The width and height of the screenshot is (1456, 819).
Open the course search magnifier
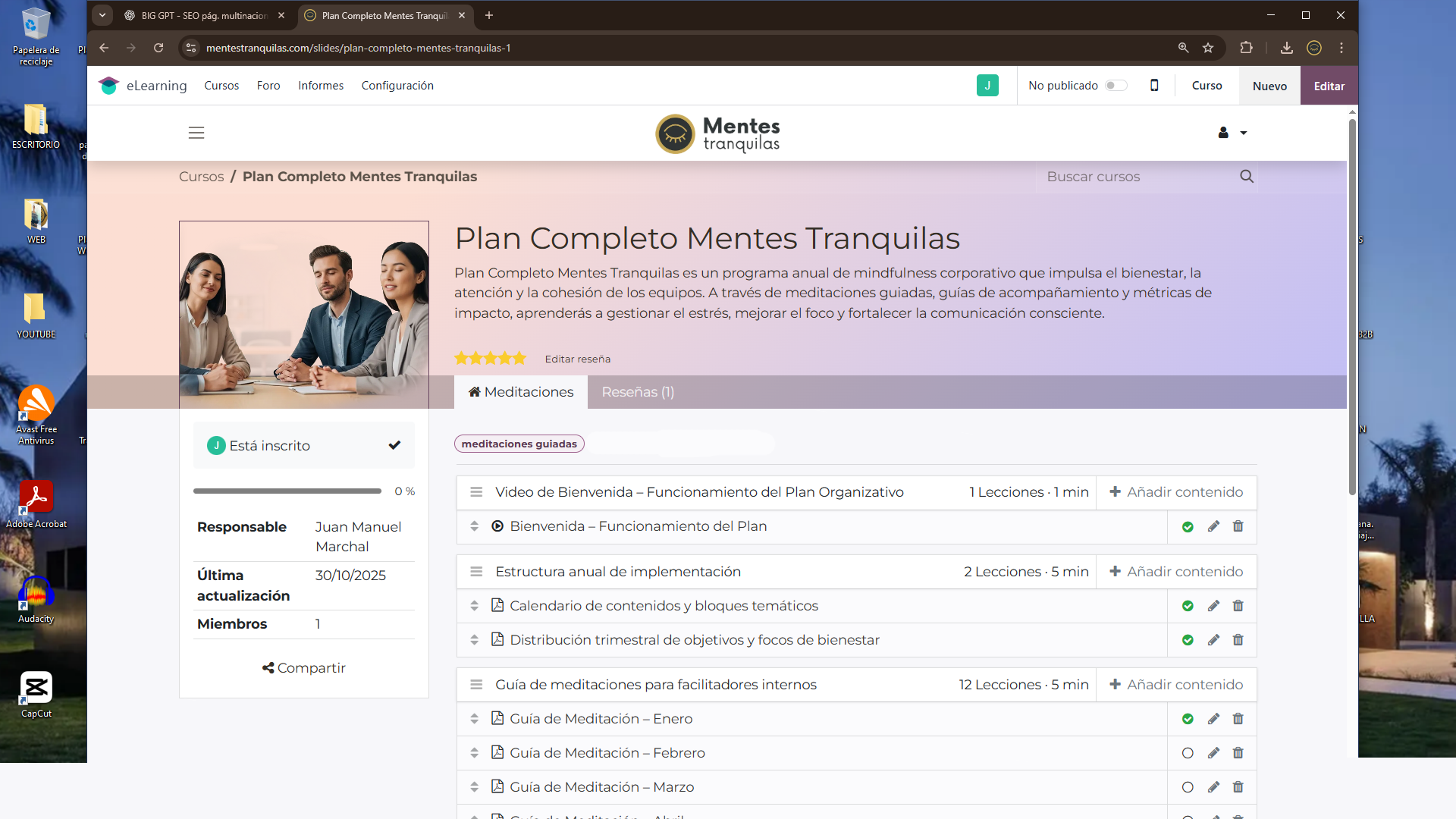(x=1246, y=176)
